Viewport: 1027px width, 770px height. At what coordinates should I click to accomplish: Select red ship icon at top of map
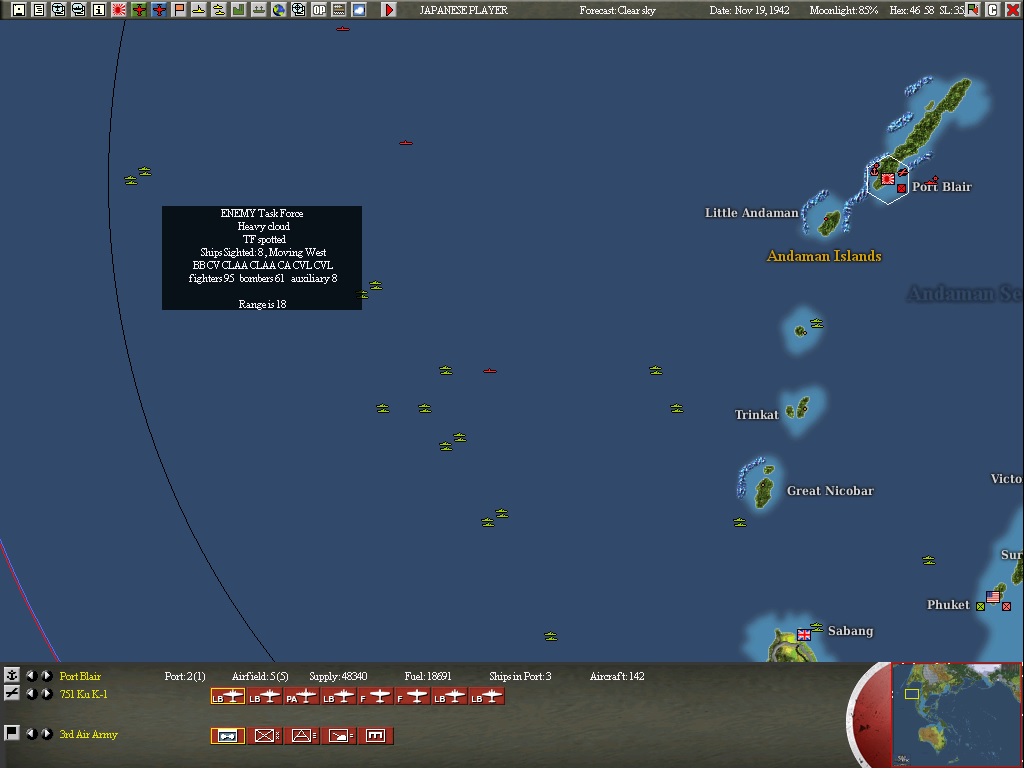tap(343, 29)
